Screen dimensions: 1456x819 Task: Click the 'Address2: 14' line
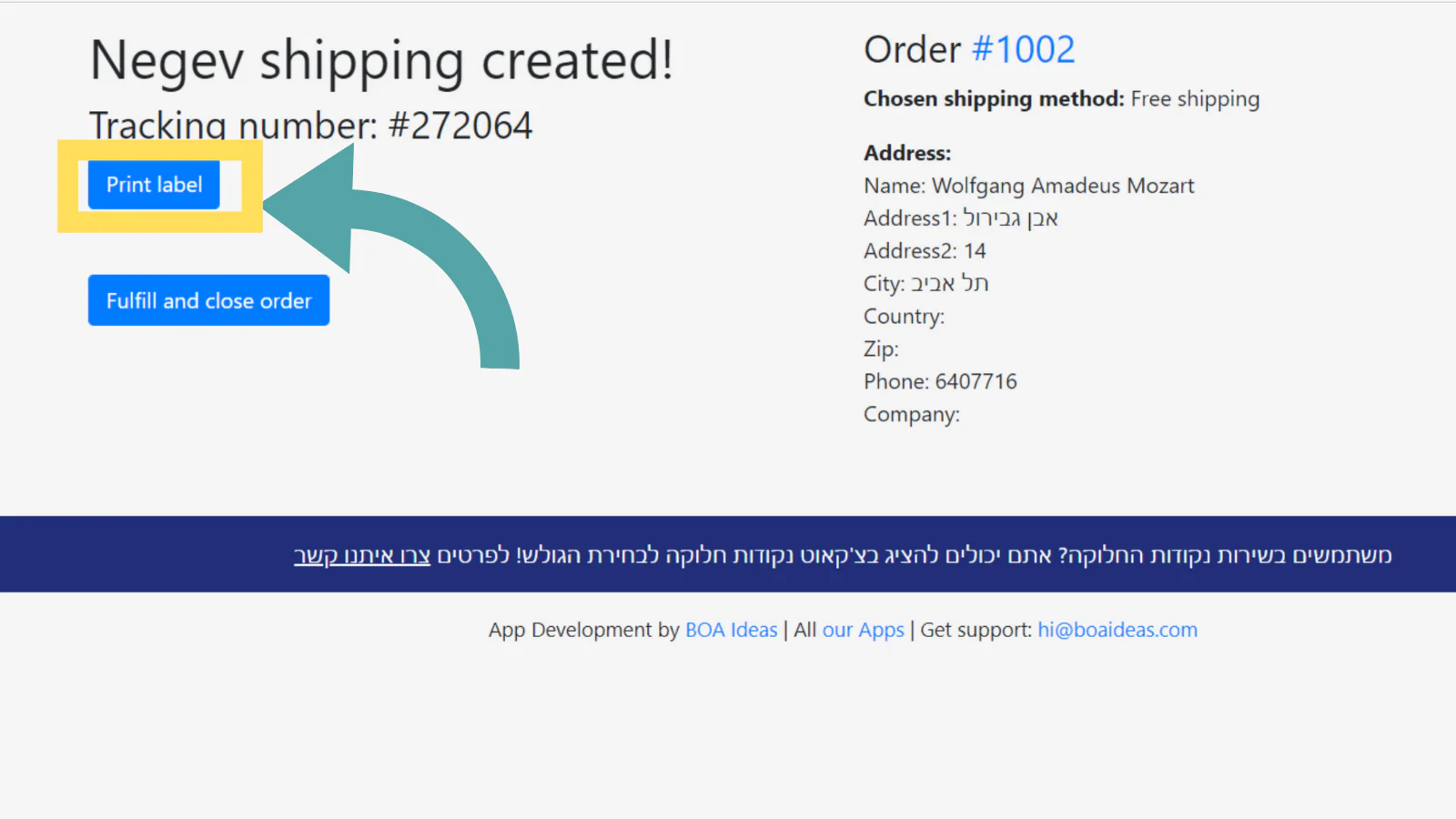[925, 251]
